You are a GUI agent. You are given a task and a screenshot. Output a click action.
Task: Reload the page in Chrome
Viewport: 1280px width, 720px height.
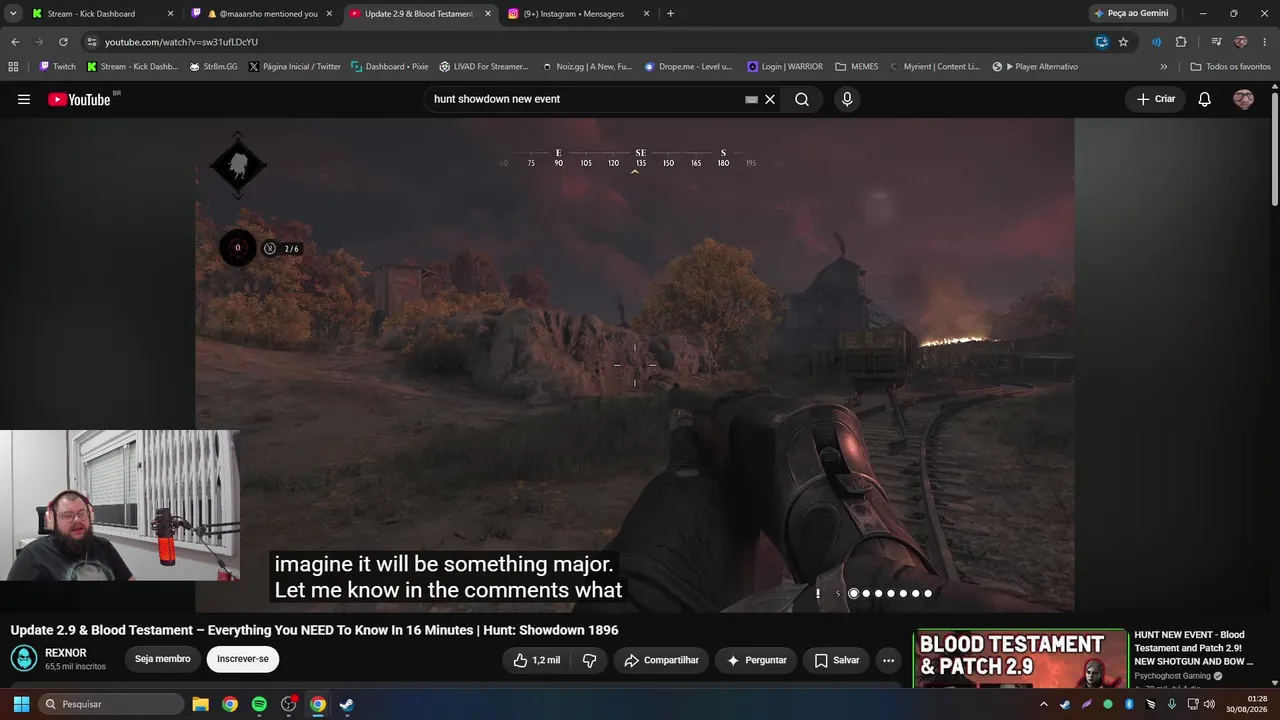(63, 42)
